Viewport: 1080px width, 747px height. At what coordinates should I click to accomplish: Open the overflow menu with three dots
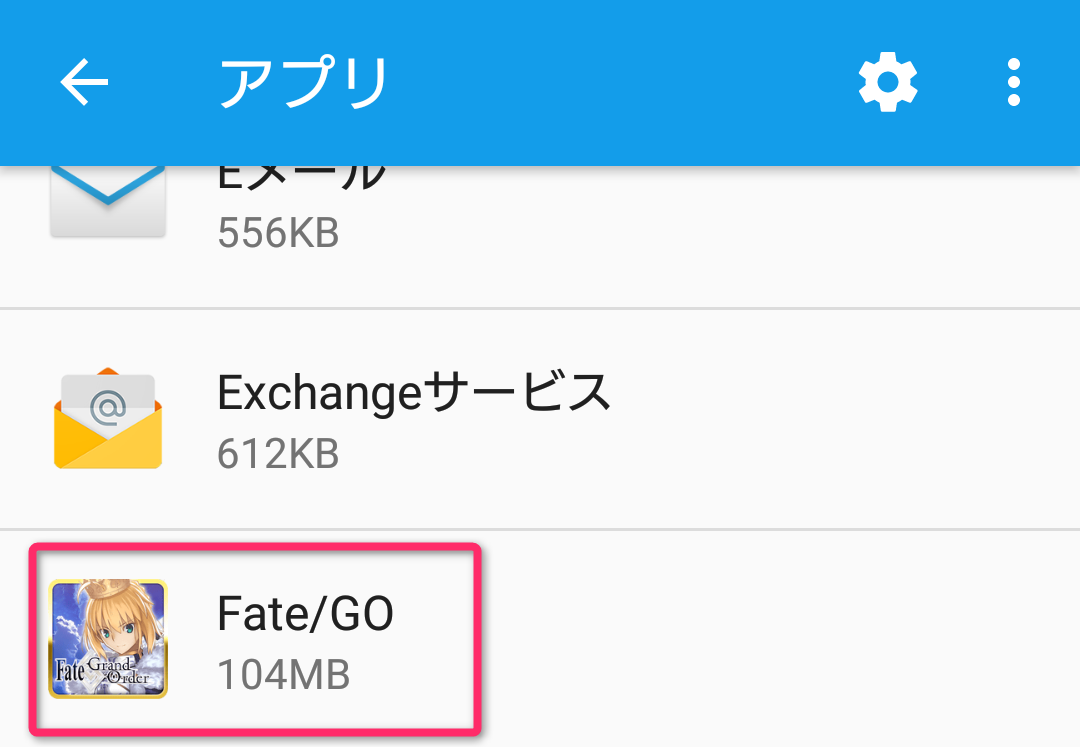(1013, 82)
